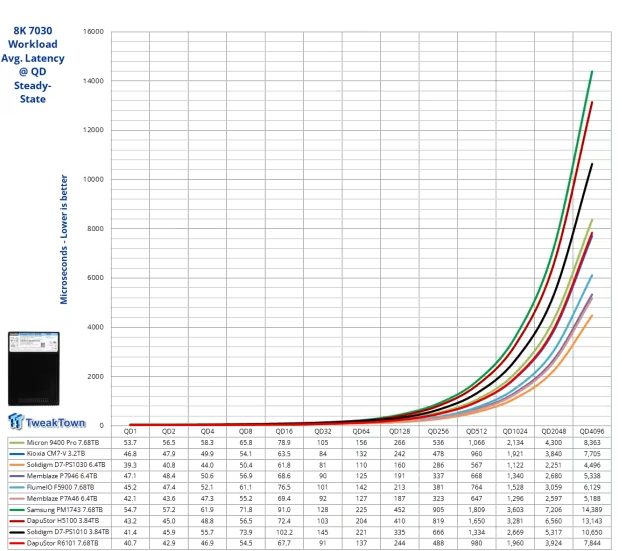The image size is (622, 551).
Task: Click Kioxia CM7-V's QD2048 value 3,840
Action: click(553, 454)
